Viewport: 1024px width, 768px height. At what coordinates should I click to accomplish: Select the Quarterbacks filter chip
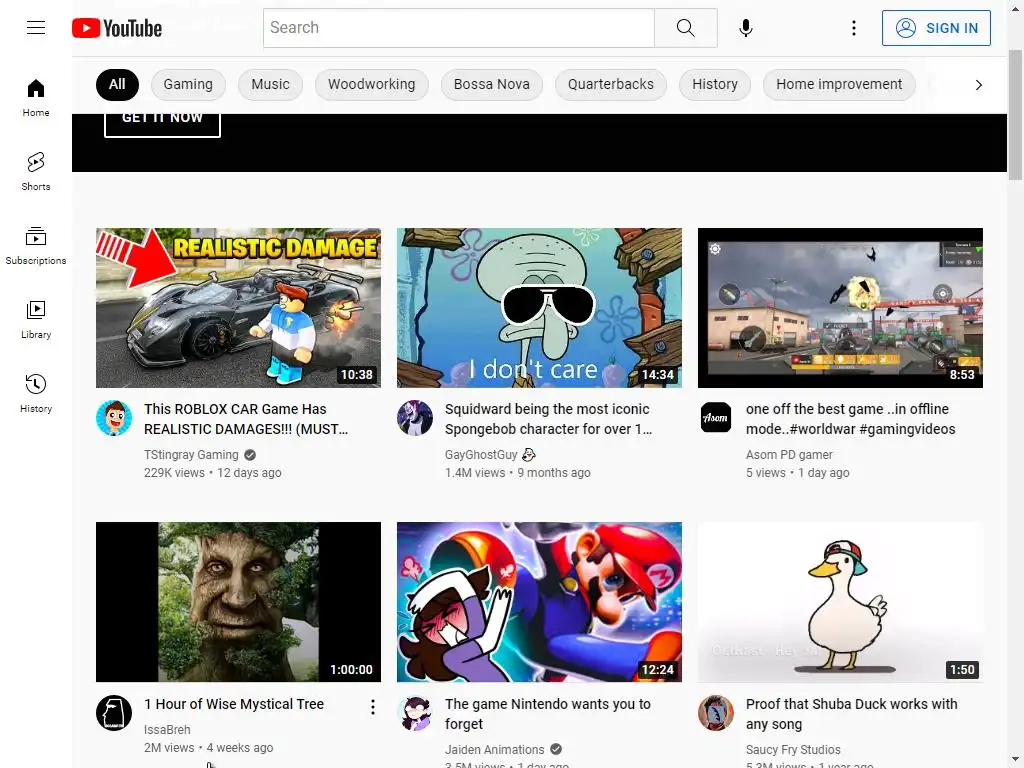(611, 85)
